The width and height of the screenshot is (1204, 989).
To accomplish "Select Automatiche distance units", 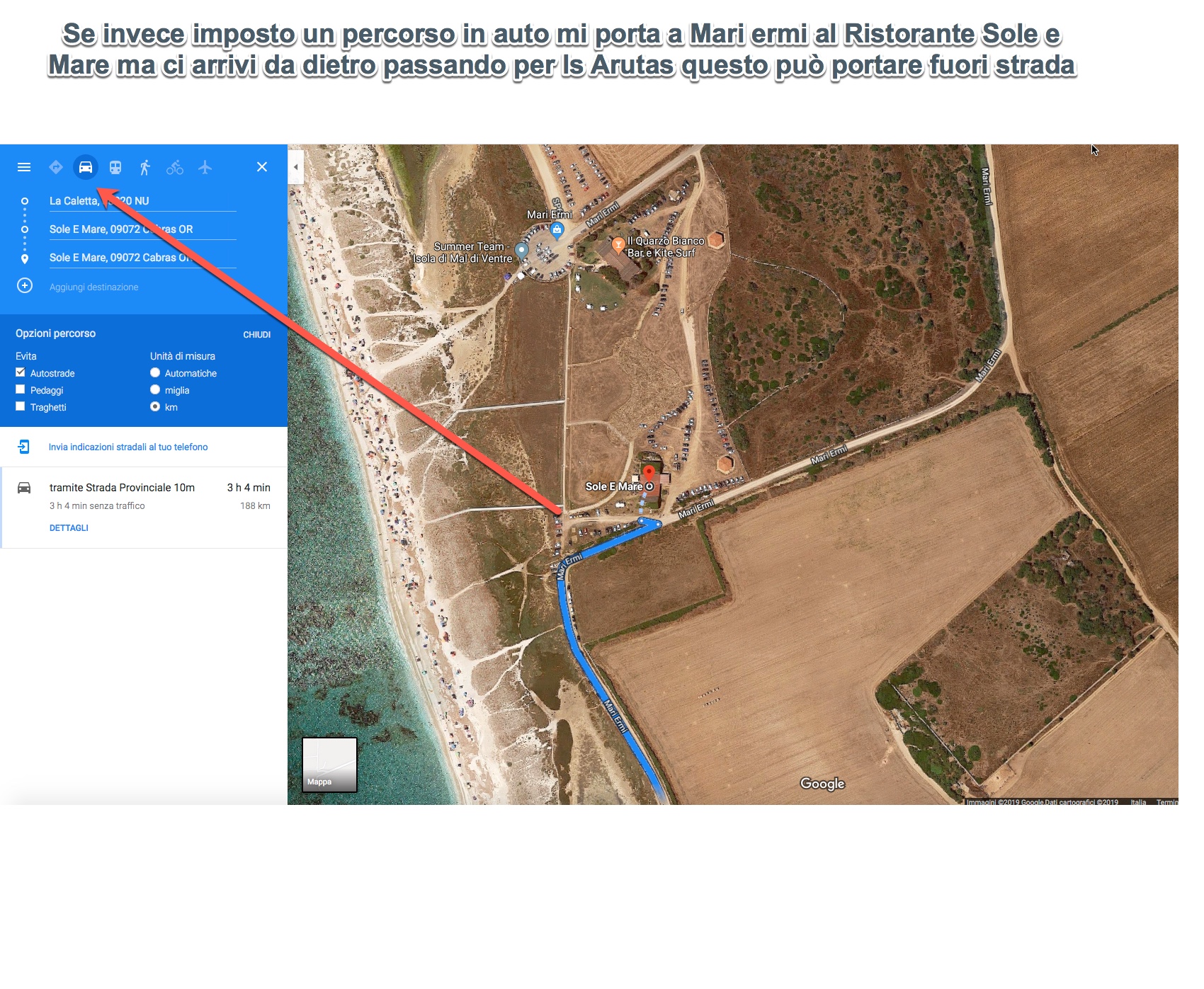I will click(x=155, y=372).
